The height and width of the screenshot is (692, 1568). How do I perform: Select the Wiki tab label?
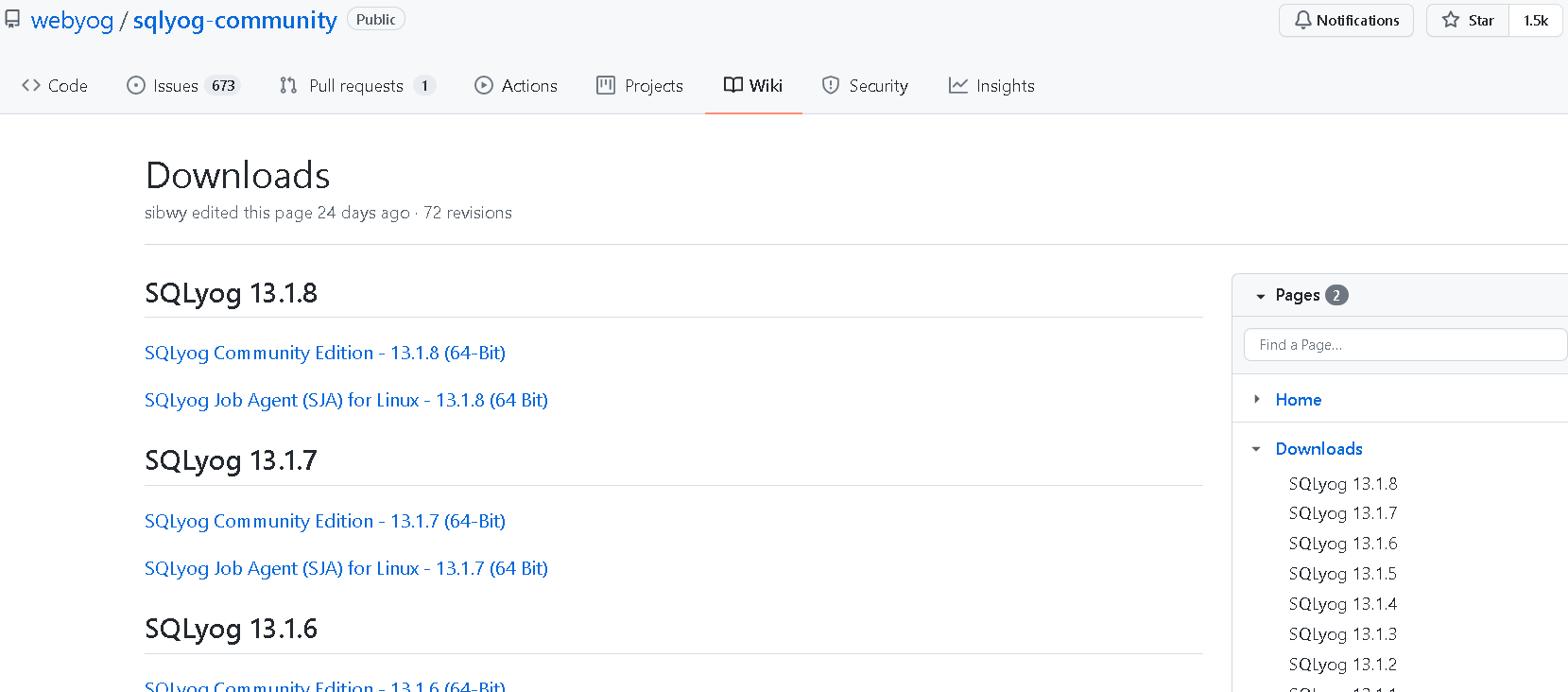766,86
